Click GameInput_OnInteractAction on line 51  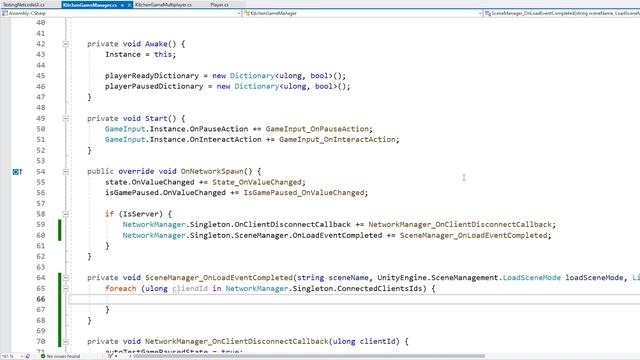coord(338,140)
